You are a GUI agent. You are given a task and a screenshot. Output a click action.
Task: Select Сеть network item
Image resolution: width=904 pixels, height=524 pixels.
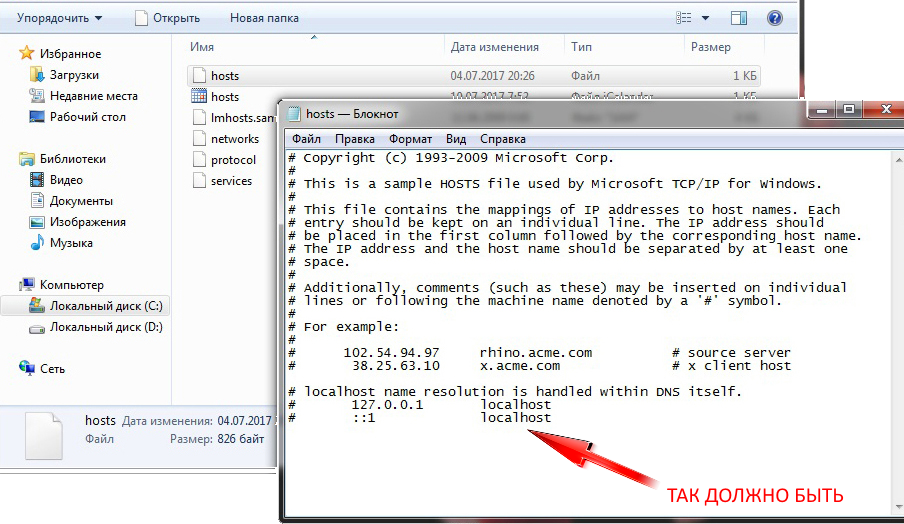(42, 369)
